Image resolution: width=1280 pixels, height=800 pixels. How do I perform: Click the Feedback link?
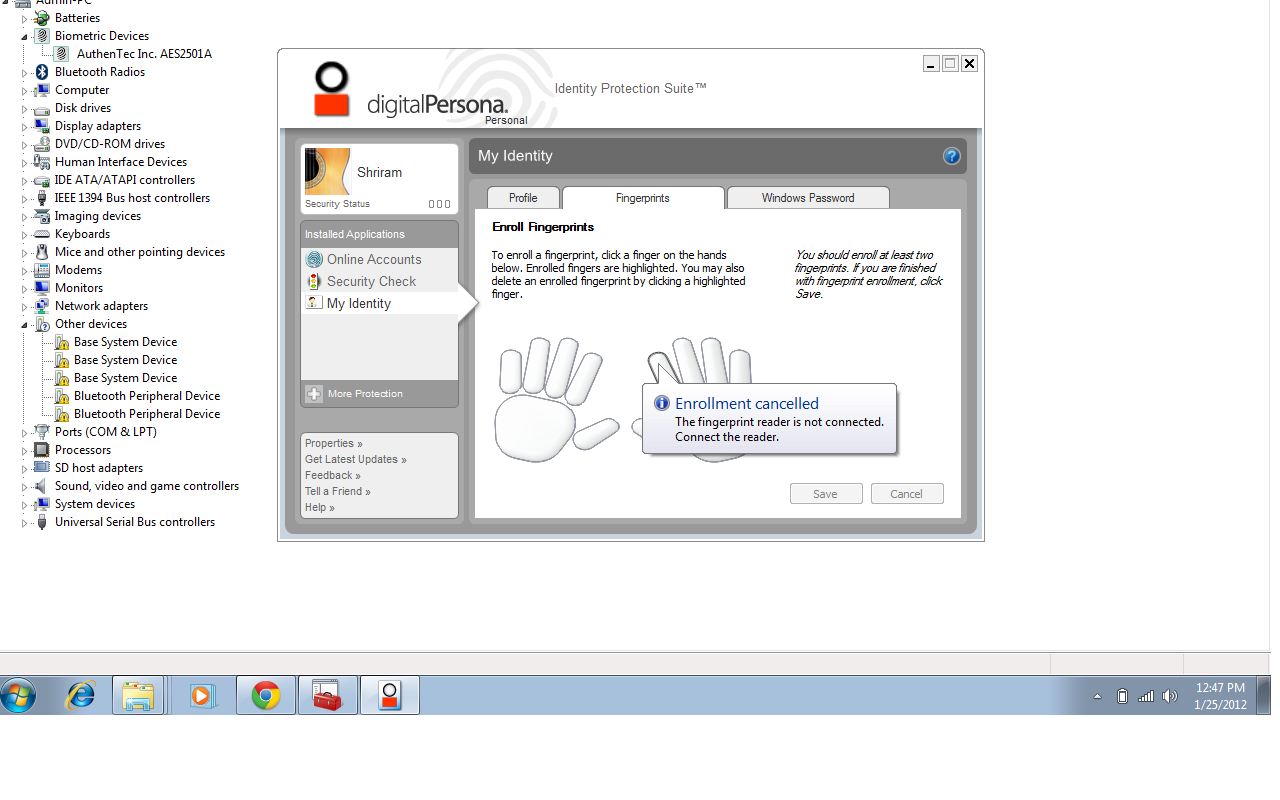(333, 475)
